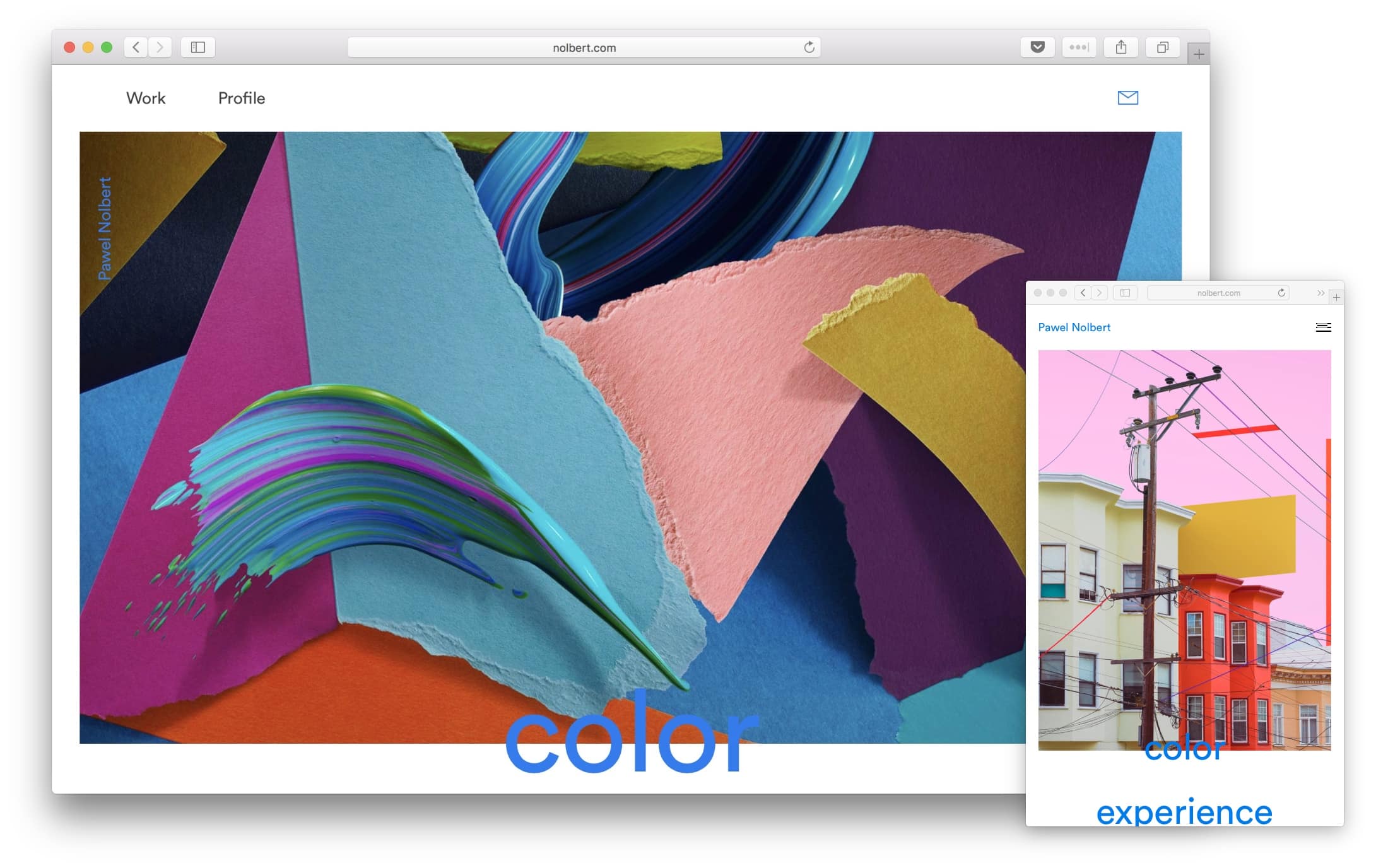Click the Safari share icon
This screenshot has height=868, width=1388.
click(x=1121, y=47)
